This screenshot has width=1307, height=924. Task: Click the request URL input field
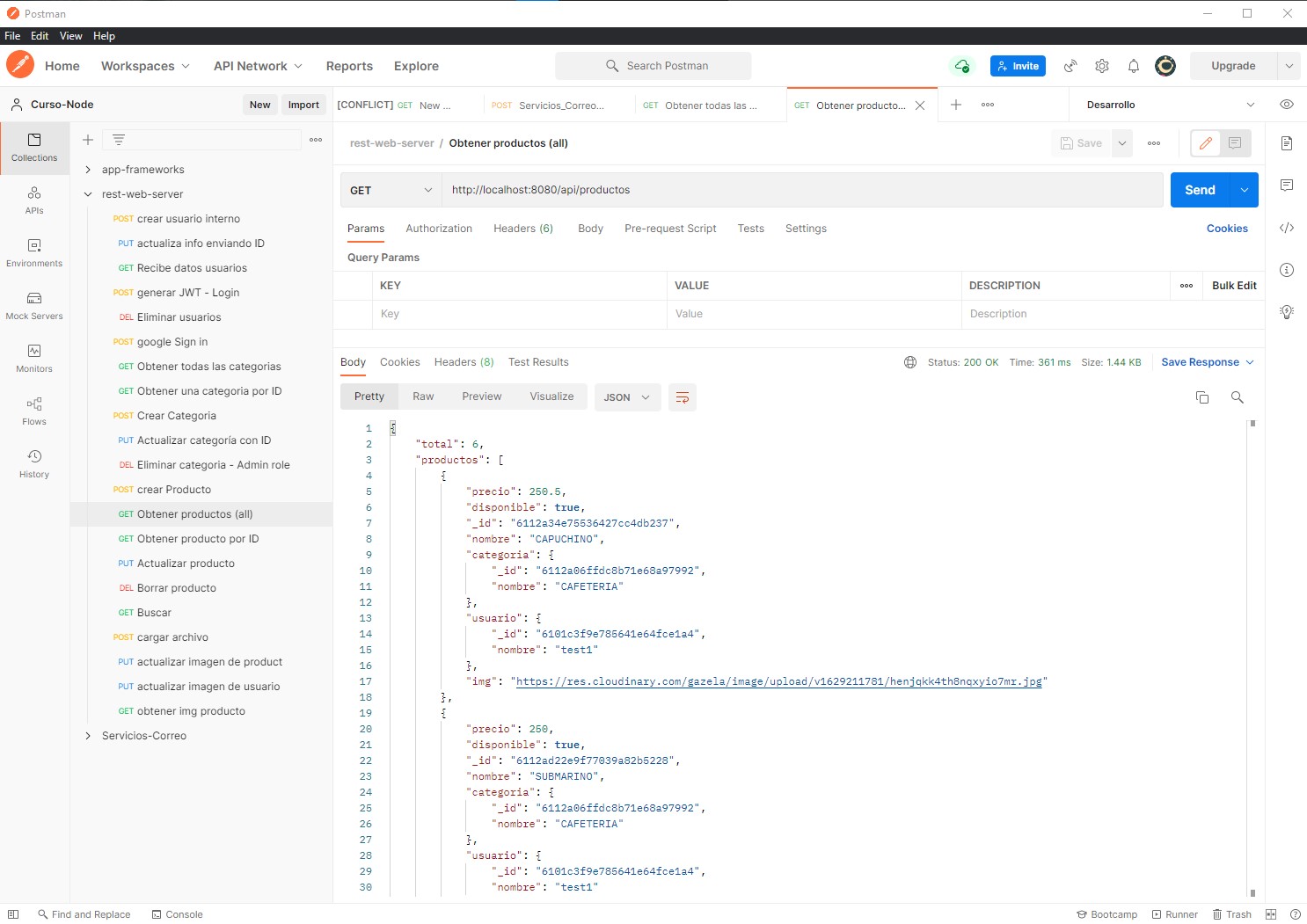pos(800,190)
